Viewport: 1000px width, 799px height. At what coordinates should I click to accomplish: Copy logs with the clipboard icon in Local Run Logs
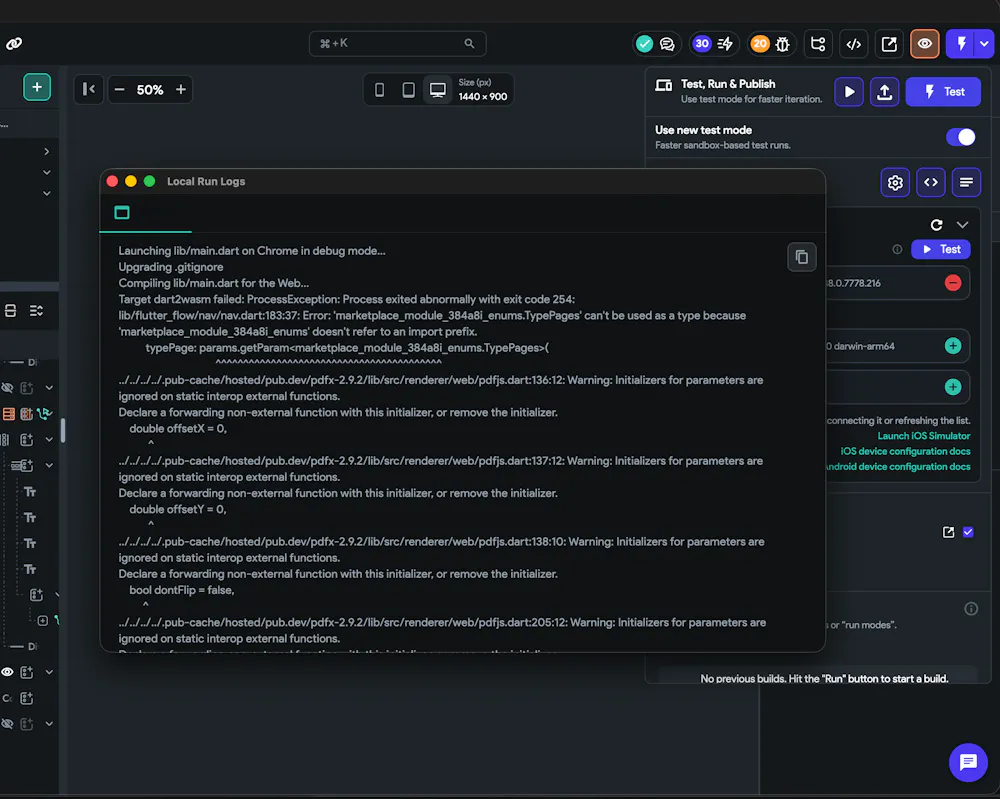[802, 257]
